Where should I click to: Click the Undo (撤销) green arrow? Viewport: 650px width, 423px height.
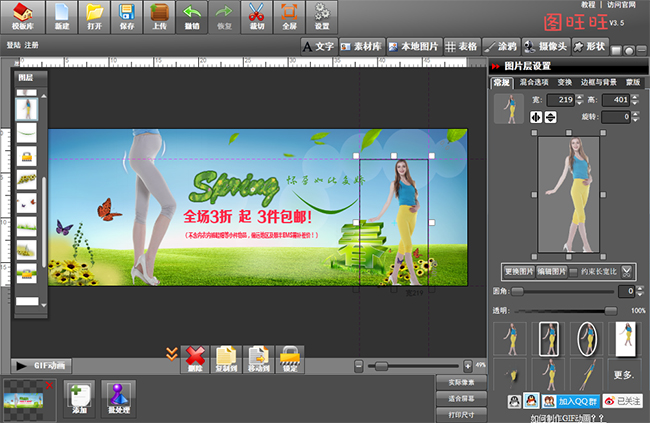(x=192, y=17)
